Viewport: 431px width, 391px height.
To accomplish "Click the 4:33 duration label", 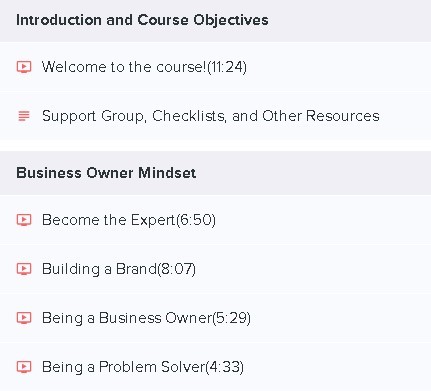I will coord(224,367).
